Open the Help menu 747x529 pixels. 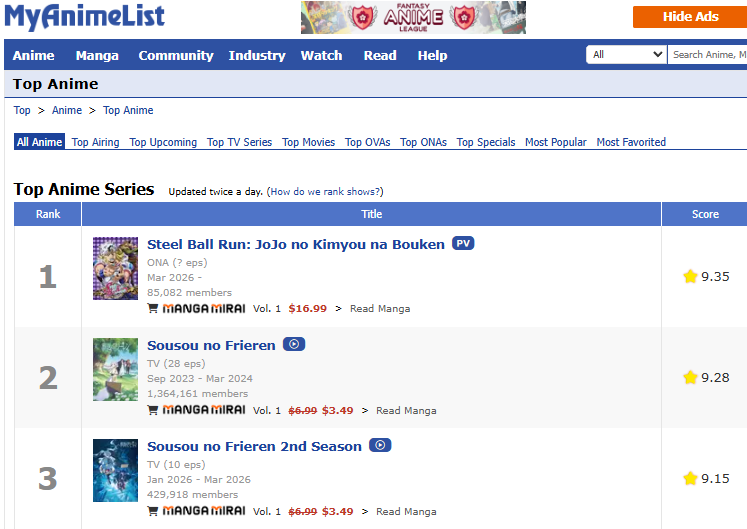[x=433, y=55]
